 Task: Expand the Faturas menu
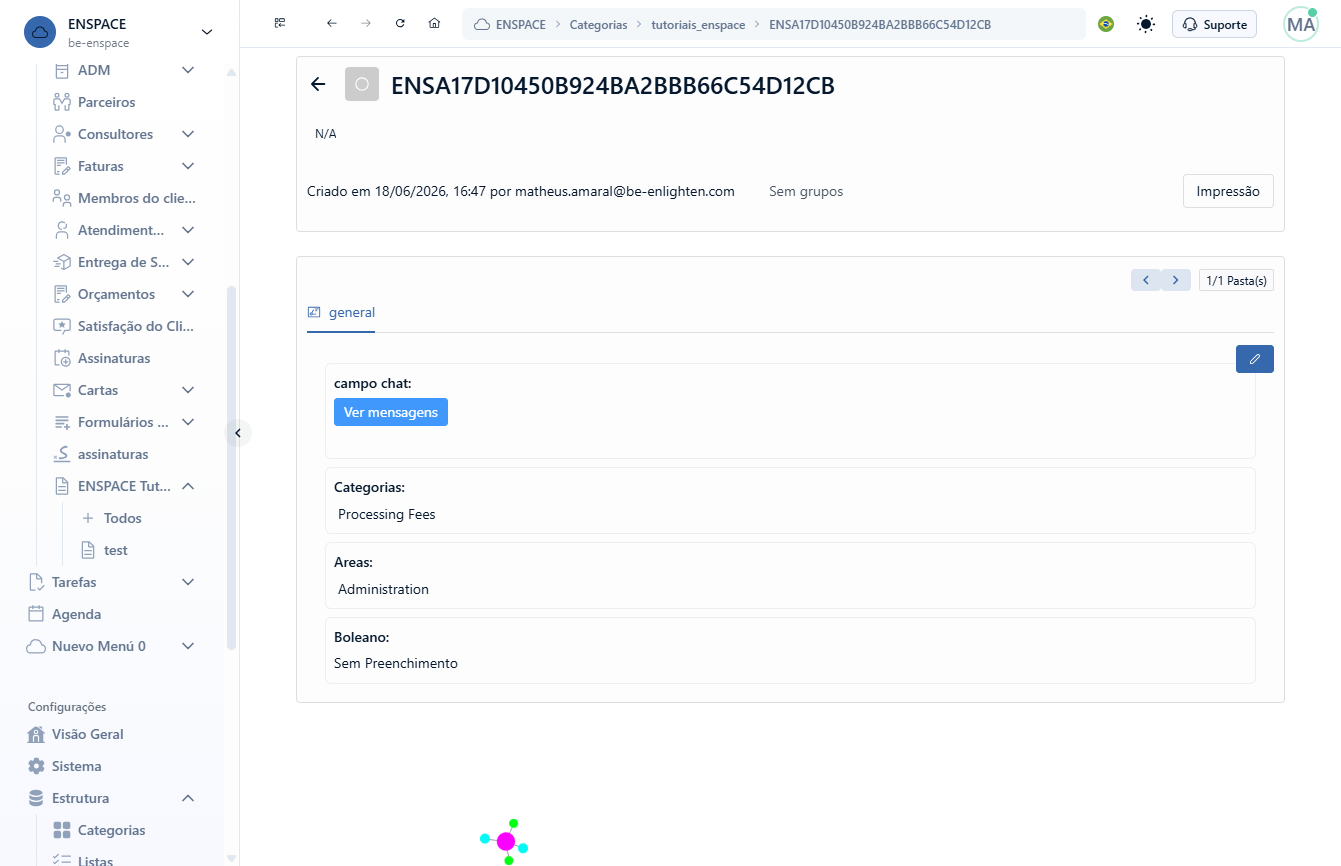pos(187,166)
